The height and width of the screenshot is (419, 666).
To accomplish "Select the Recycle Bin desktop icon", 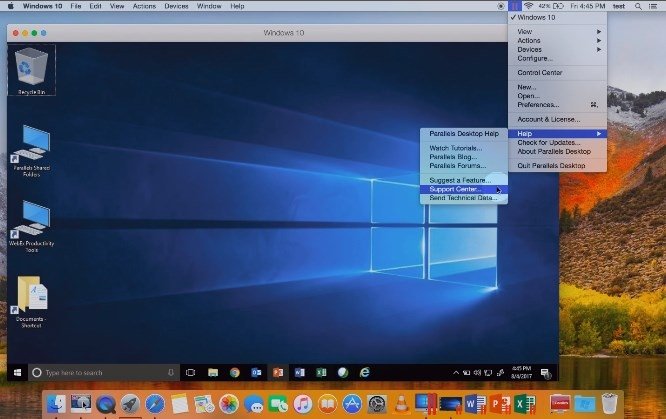I will tap(31, 70).
